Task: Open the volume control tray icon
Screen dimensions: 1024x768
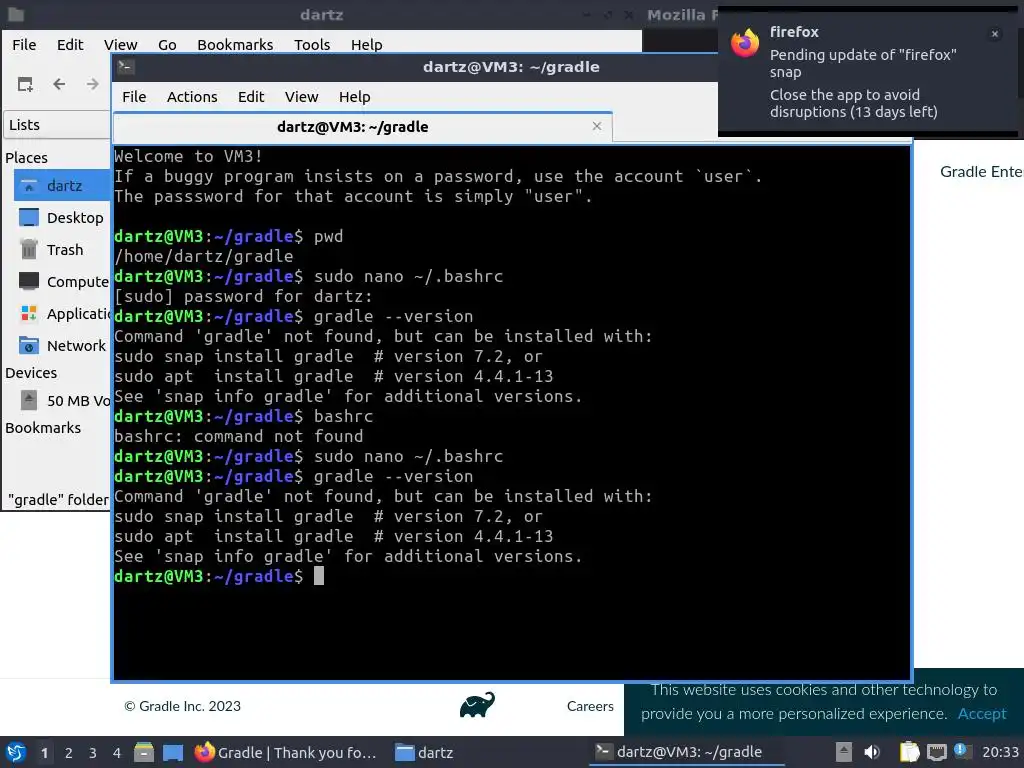Action: 872,752
